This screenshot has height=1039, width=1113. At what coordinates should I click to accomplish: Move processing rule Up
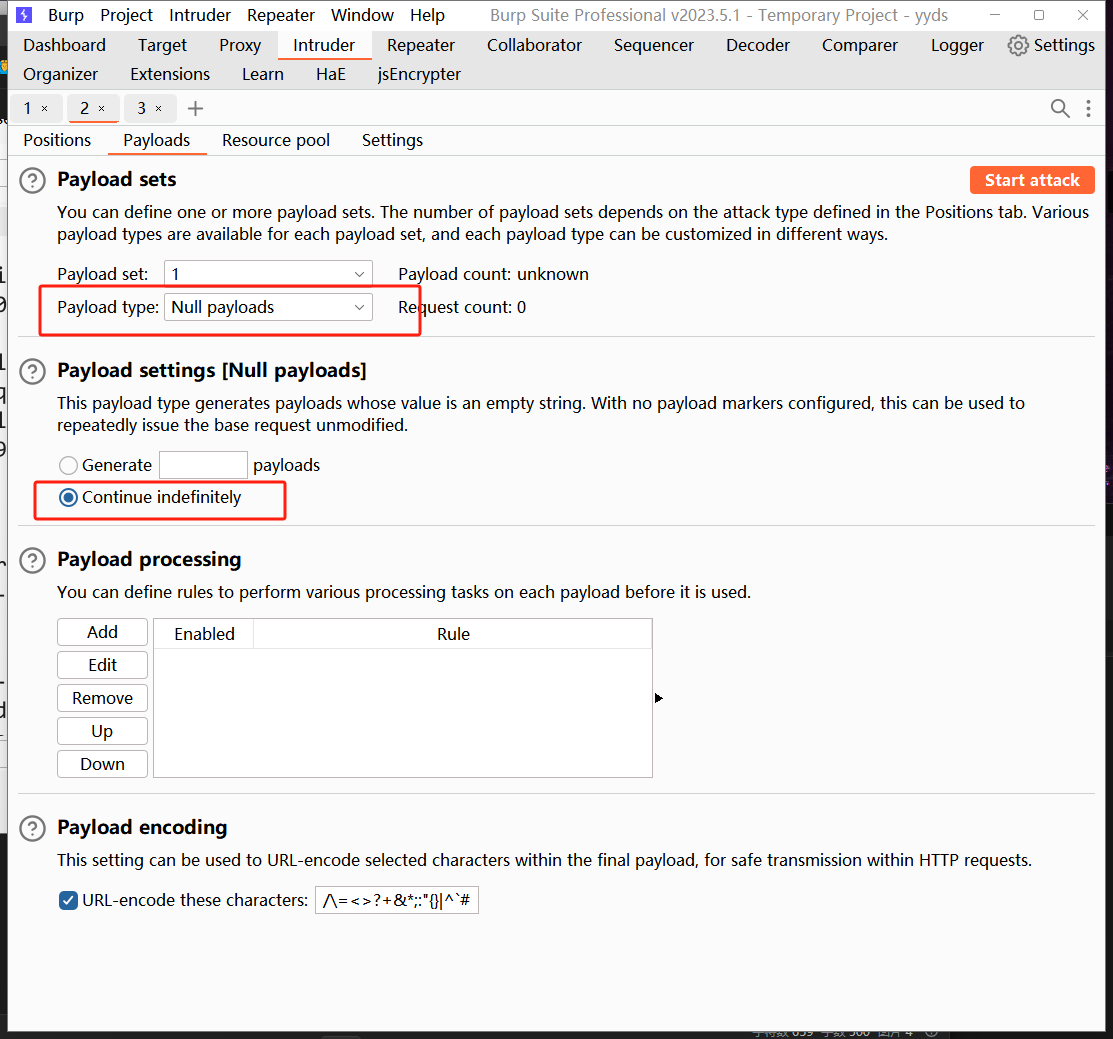click(x=102, y=732)
